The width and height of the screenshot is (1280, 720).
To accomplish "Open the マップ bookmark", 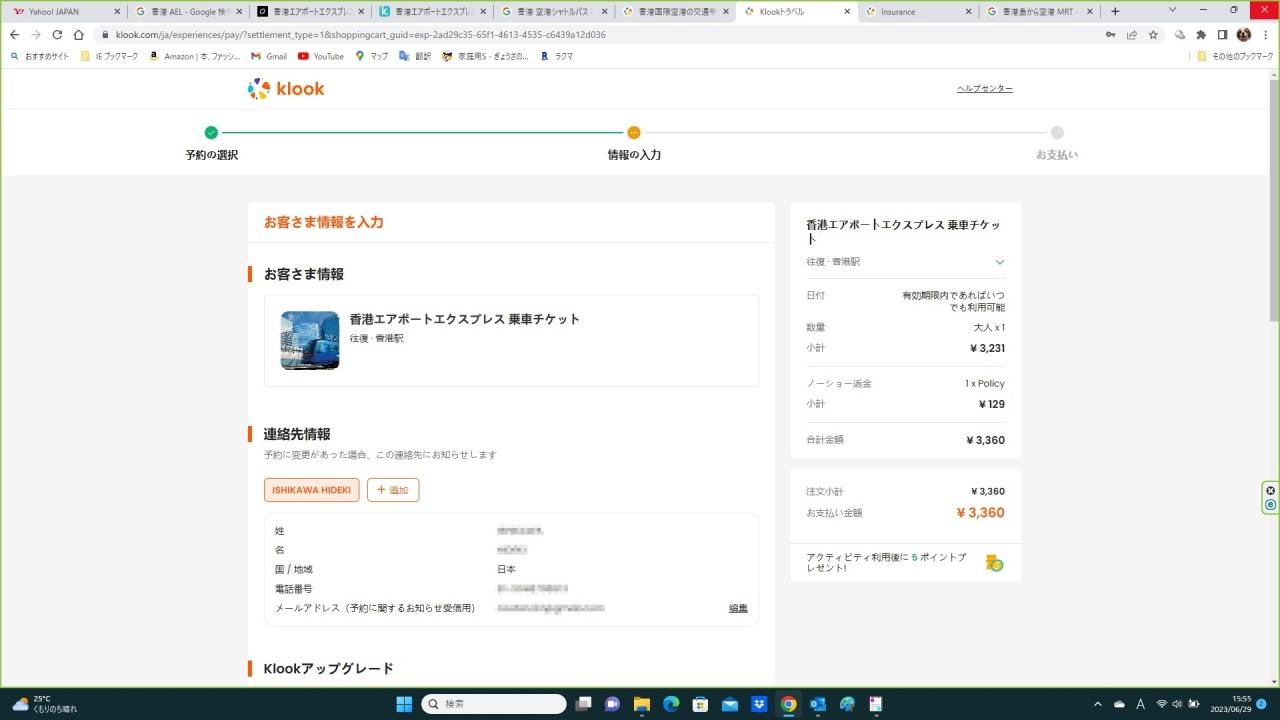I will [x=372, y=56].
